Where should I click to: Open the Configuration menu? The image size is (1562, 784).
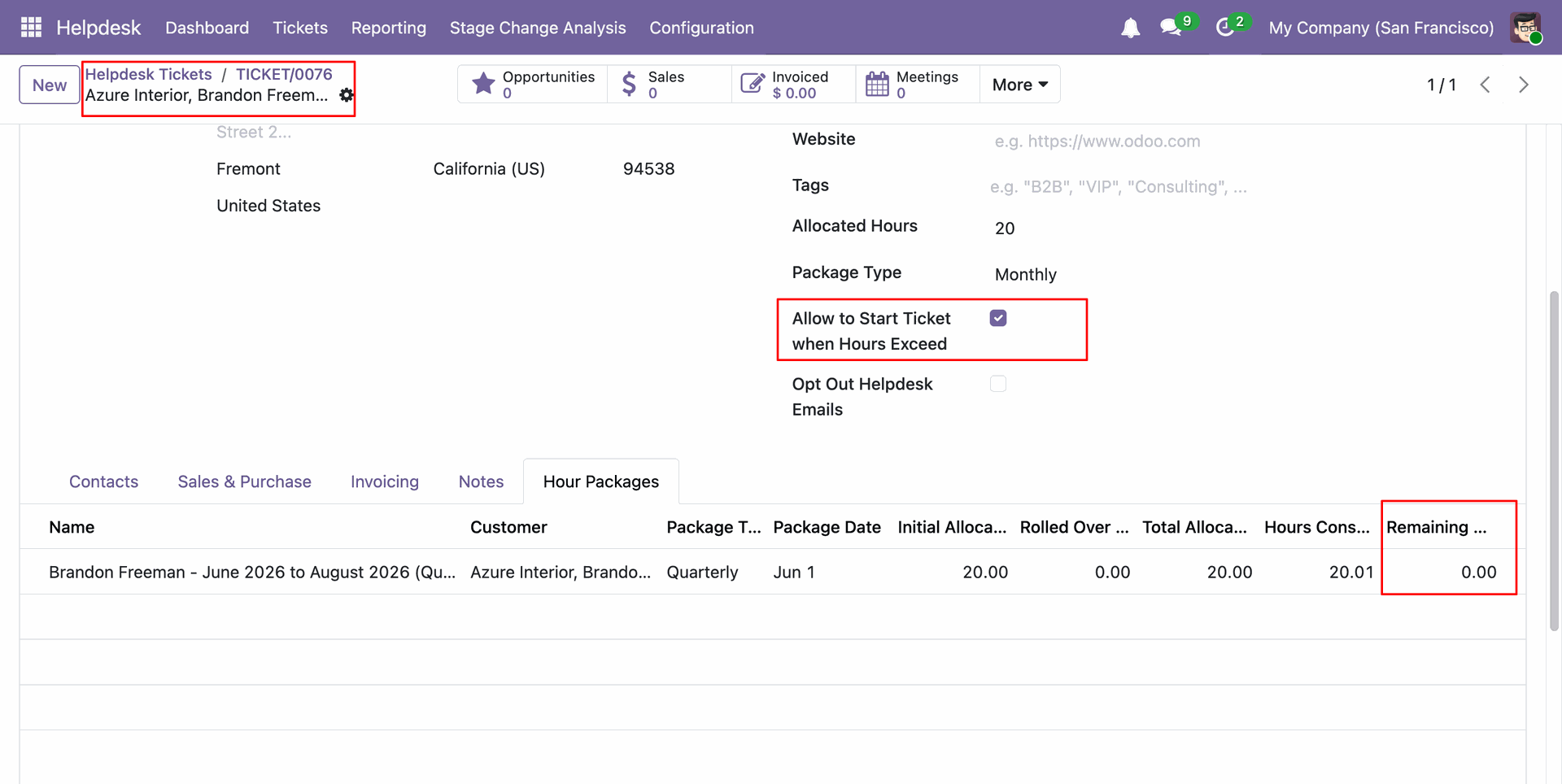click(x=701, y=28)
